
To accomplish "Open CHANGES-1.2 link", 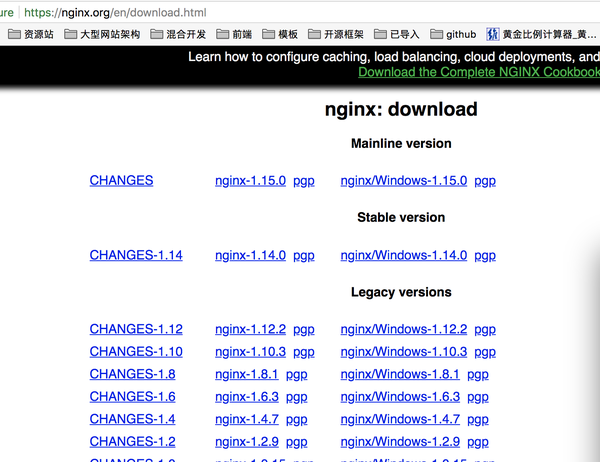I will coord(132,442).
